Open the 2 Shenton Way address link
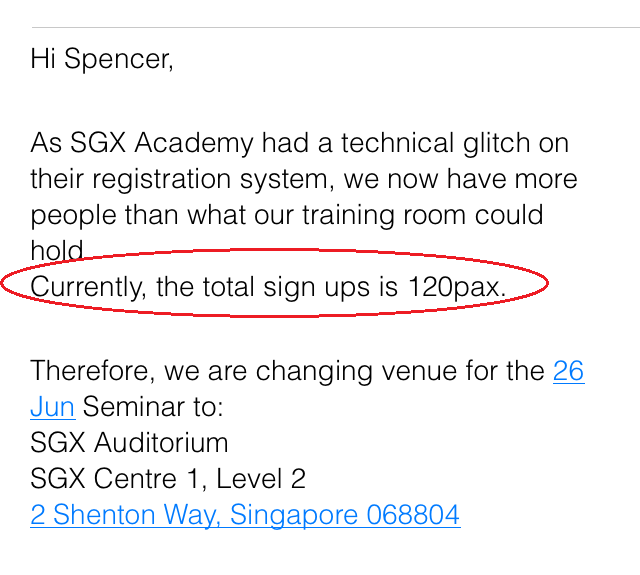 point(245,515)
